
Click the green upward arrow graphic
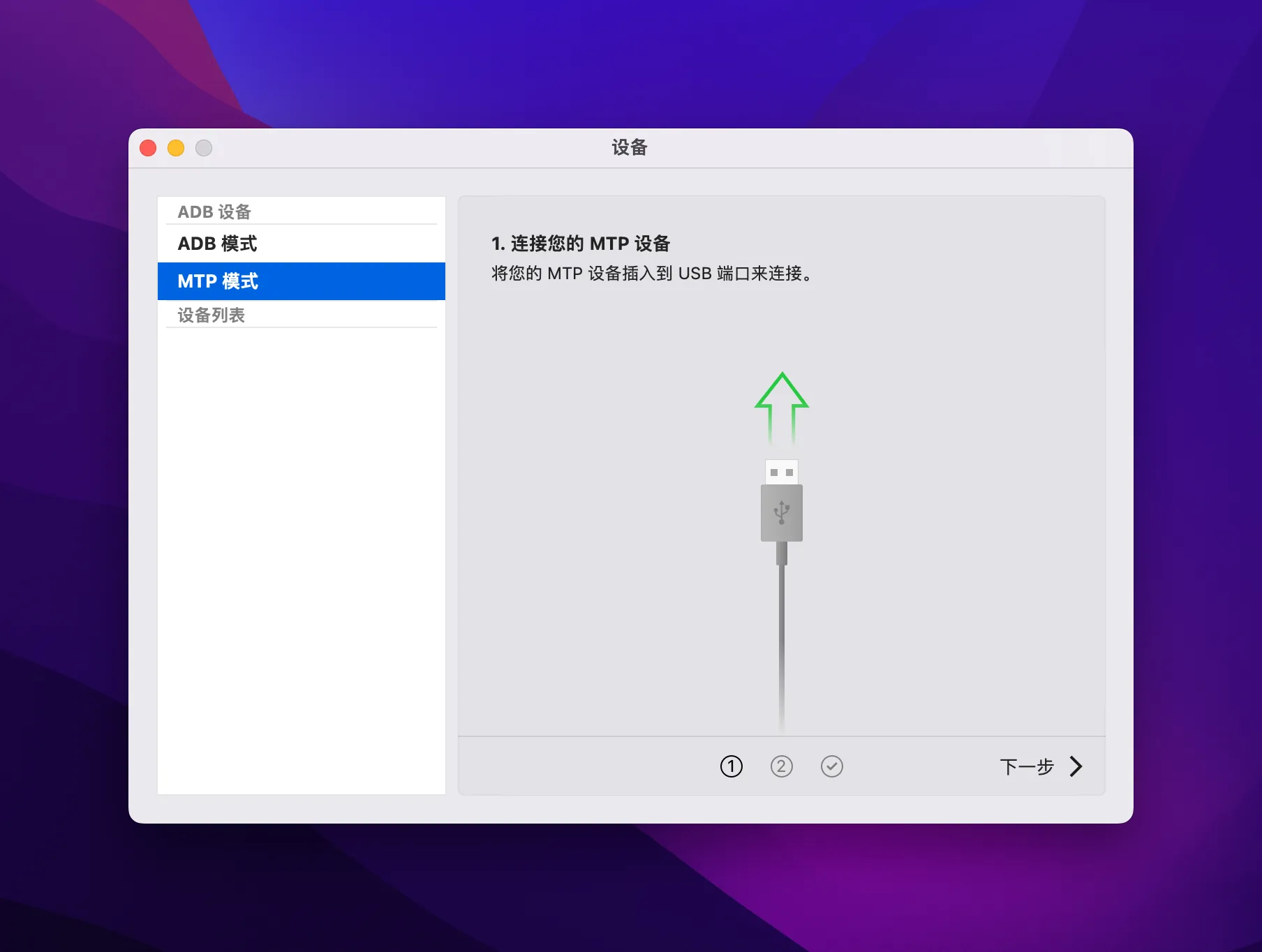click(781, 405)
